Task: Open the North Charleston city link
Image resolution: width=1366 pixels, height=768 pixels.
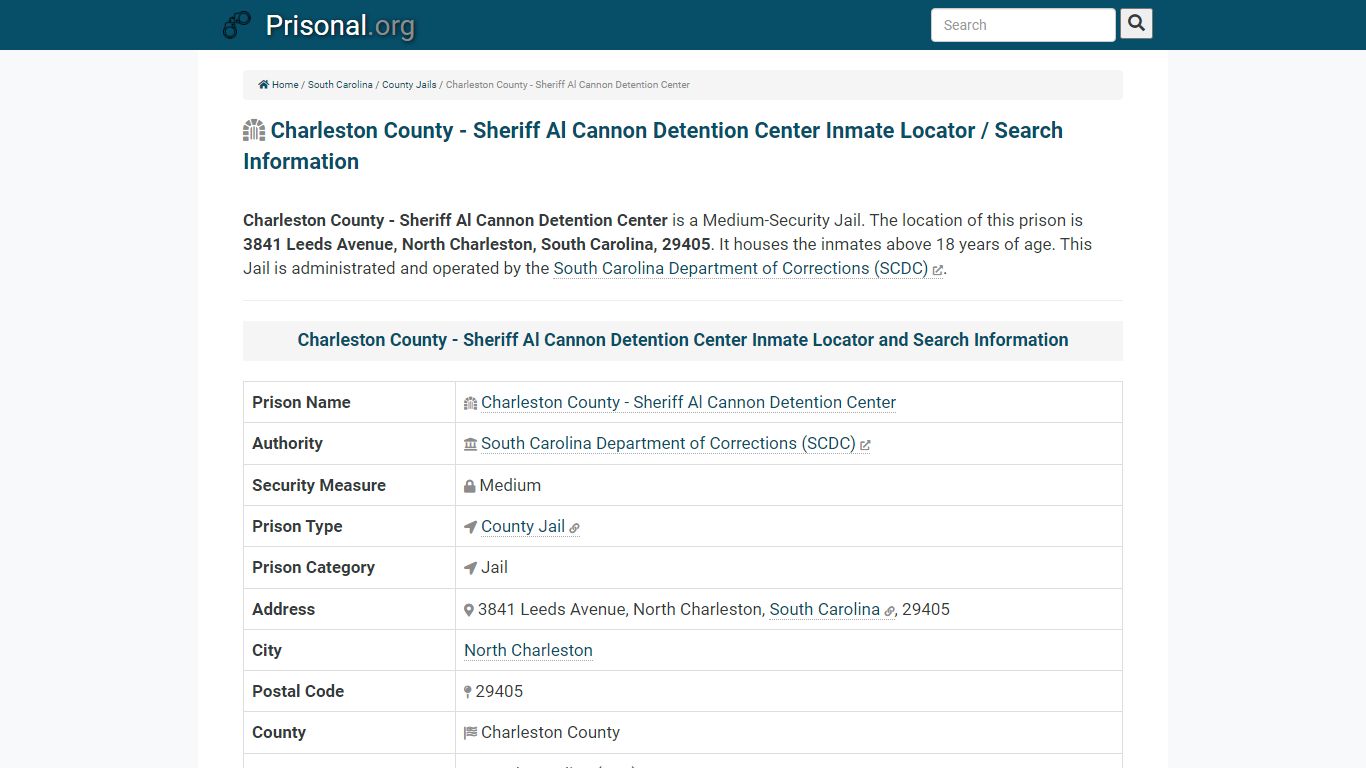Action: click(x=528, y=650)
